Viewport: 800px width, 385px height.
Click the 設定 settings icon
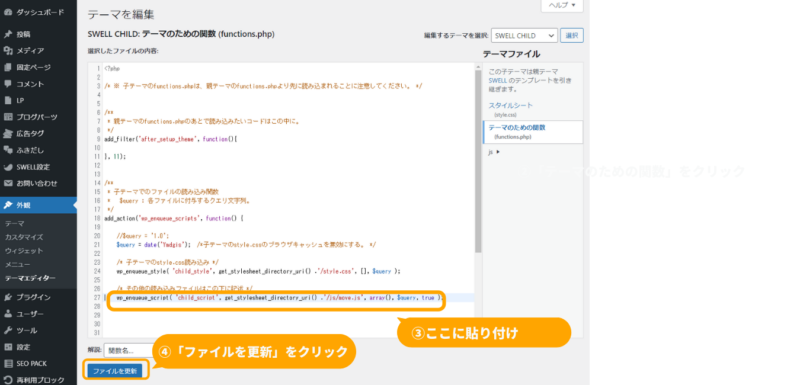(x=8, y=347)
